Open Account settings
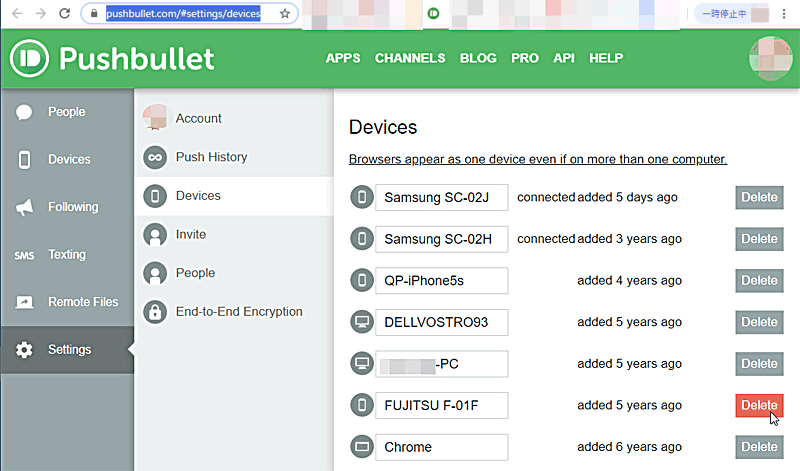The width and height of the screenshot is (800, 471). tap(234, 118)
